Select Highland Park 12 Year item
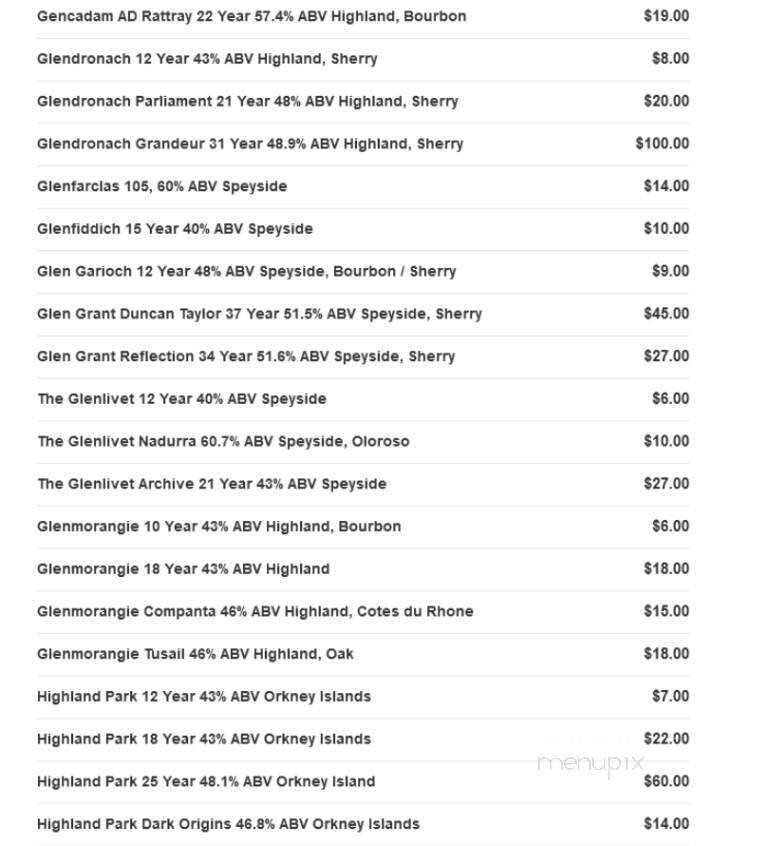Image resolution: width=770 pixels, height=846 pixels. [204, 696]
